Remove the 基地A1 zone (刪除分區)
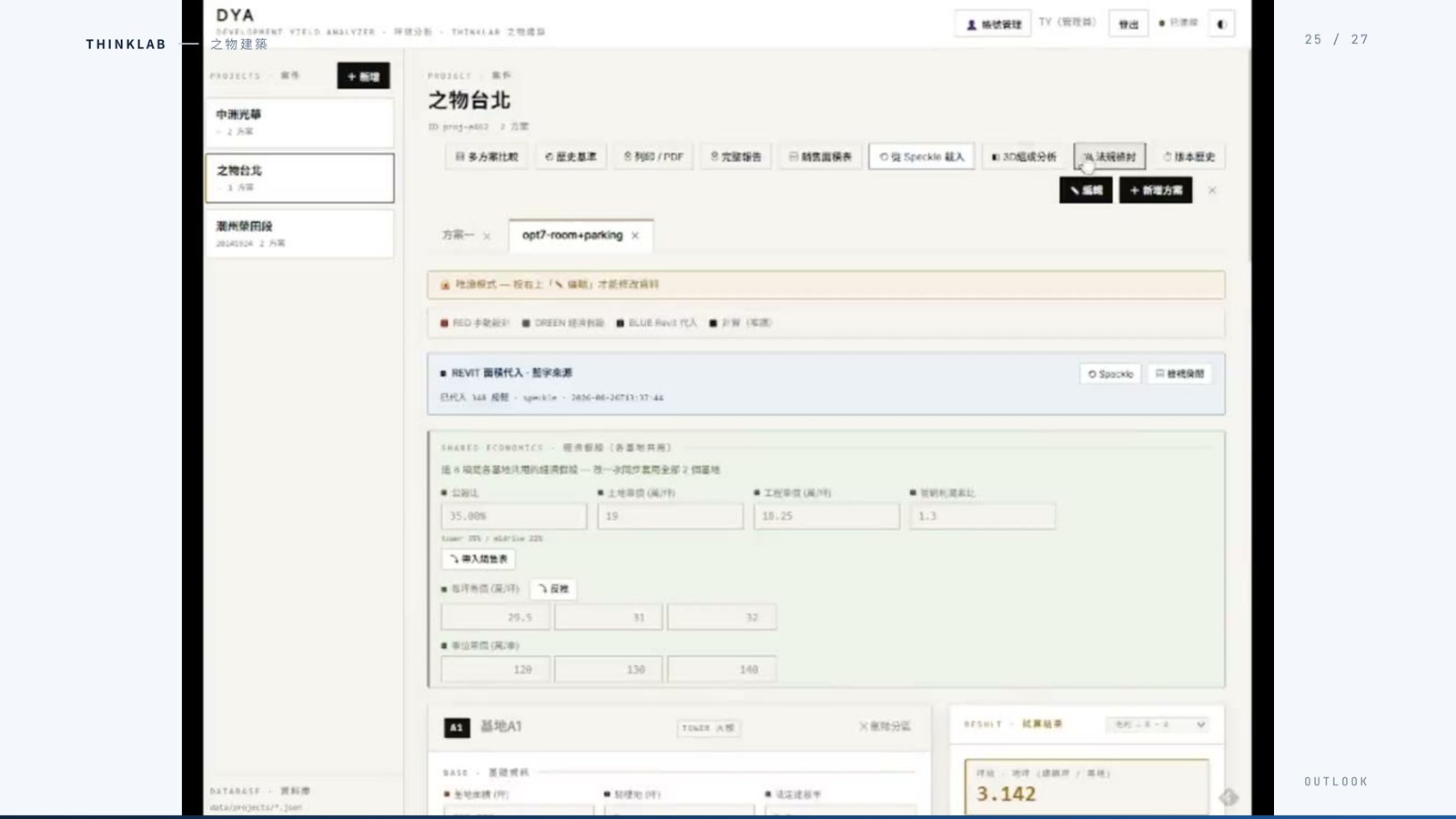The width and height of the screenshot is (1456, 819). [x=885, y=726]
